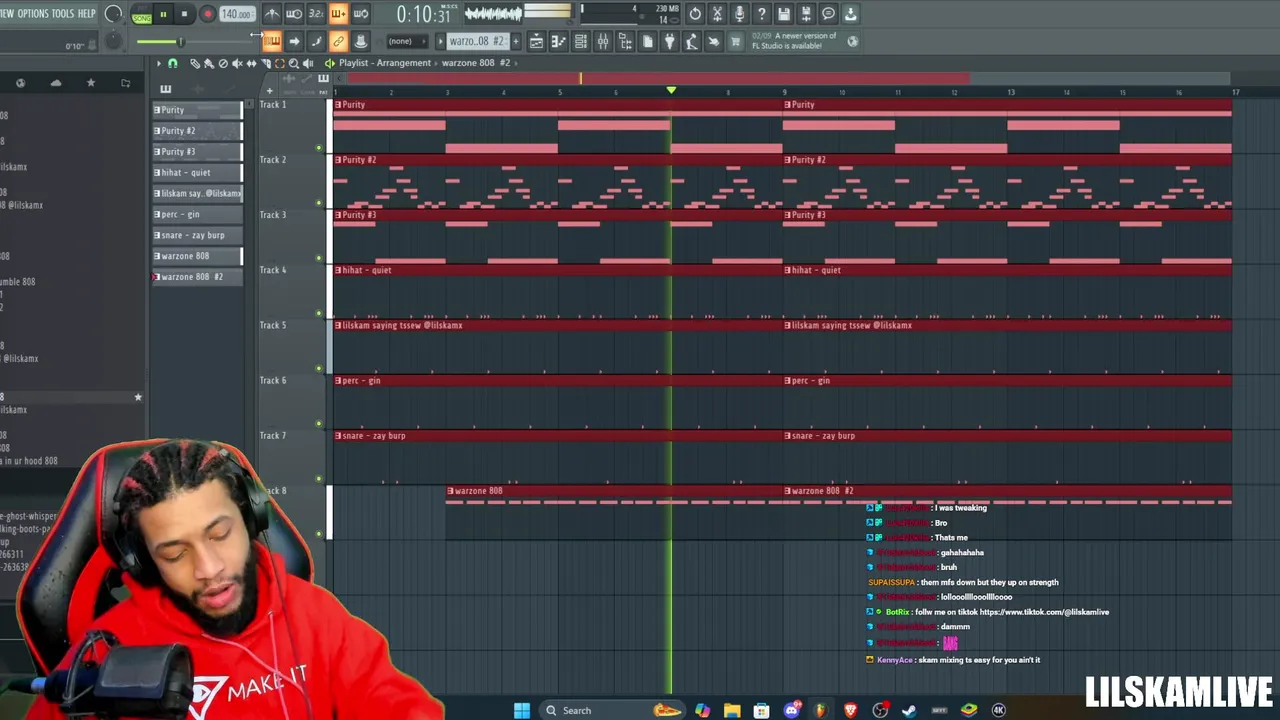The image size is (1280, 720).
Task: Click the undo history circular arrow icon
Action: click(695, 14)
